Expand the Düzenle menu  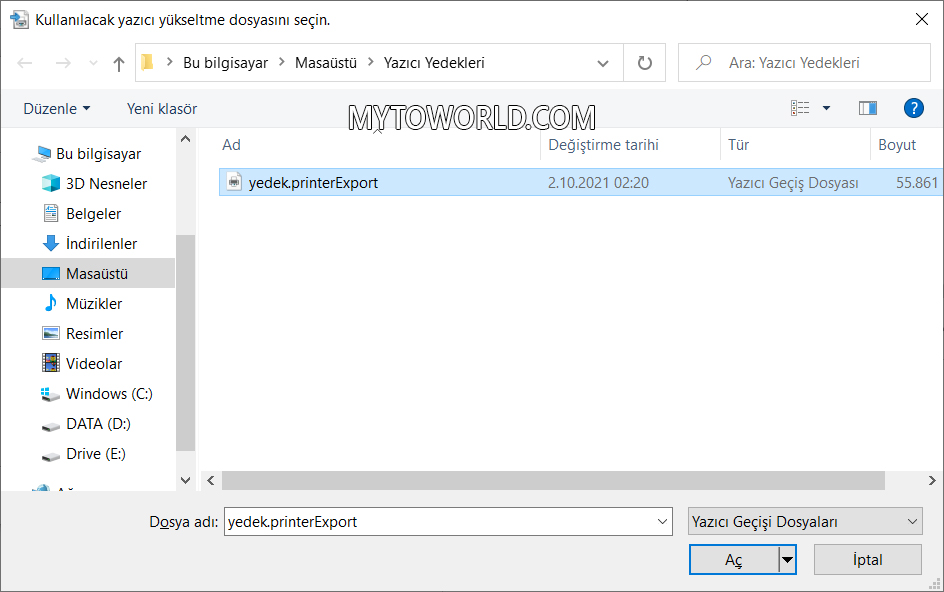(57, 108)
